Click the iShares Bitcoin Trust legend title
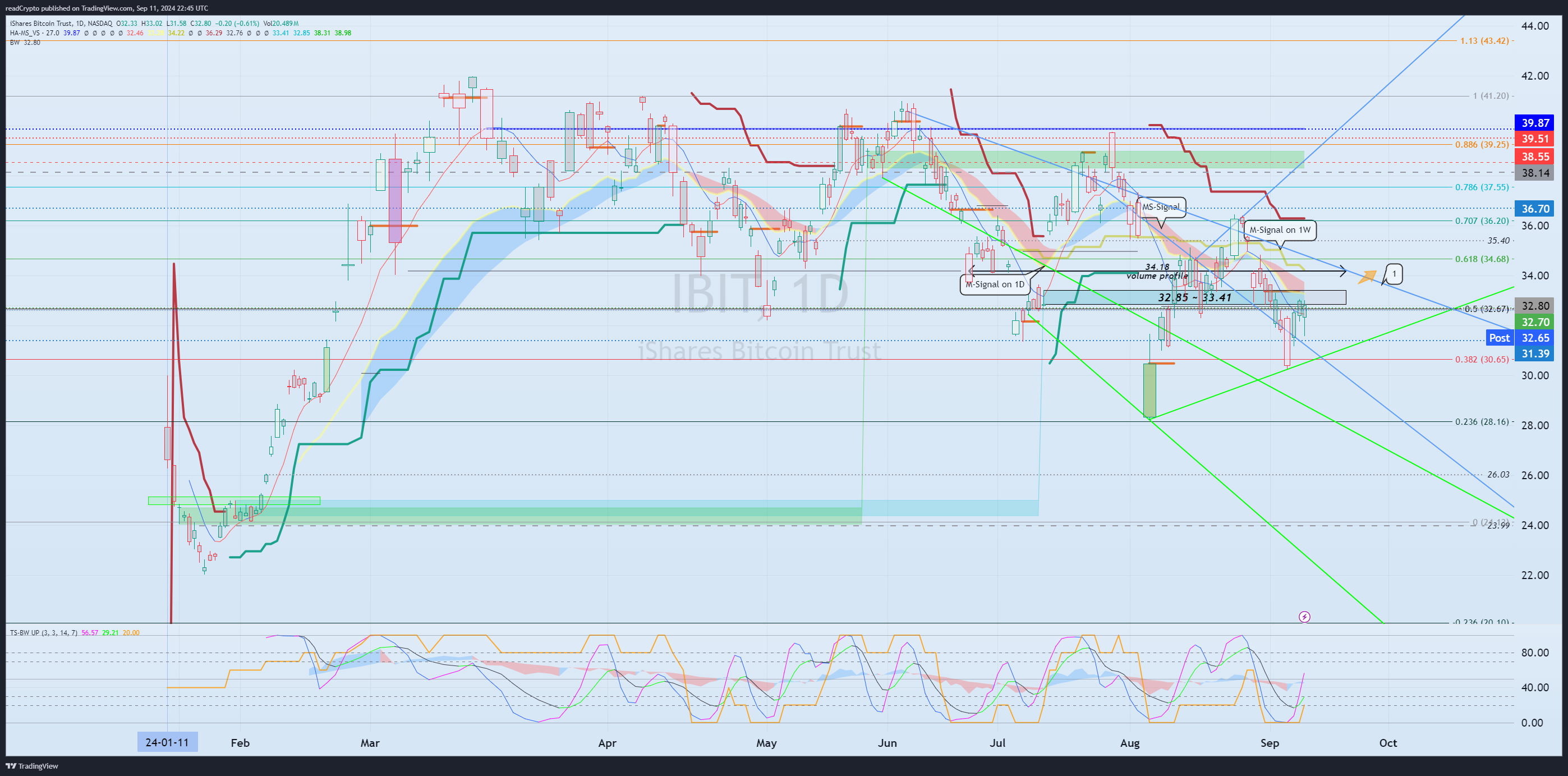 point(61,24)
